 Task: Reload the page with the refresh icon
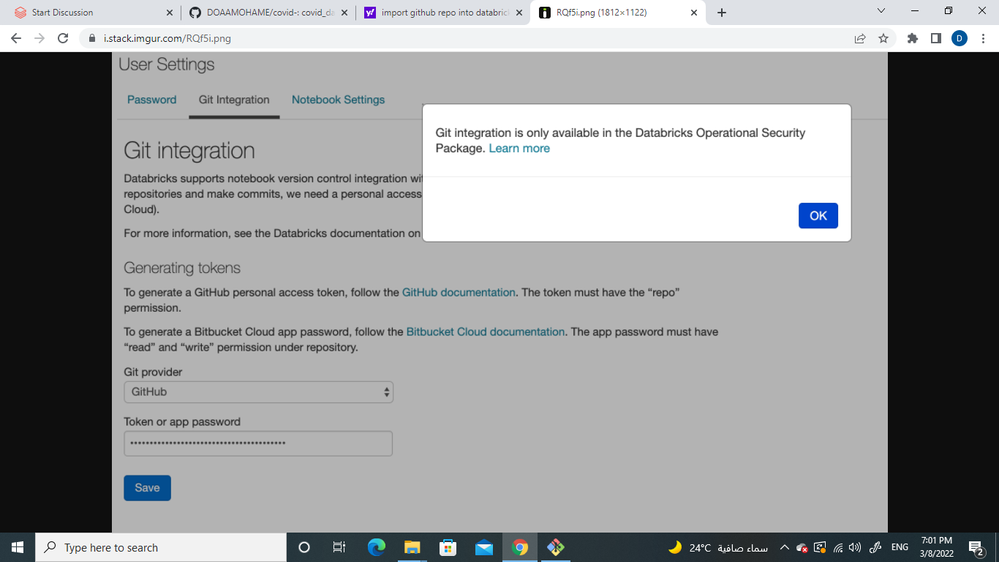(63, 39)
